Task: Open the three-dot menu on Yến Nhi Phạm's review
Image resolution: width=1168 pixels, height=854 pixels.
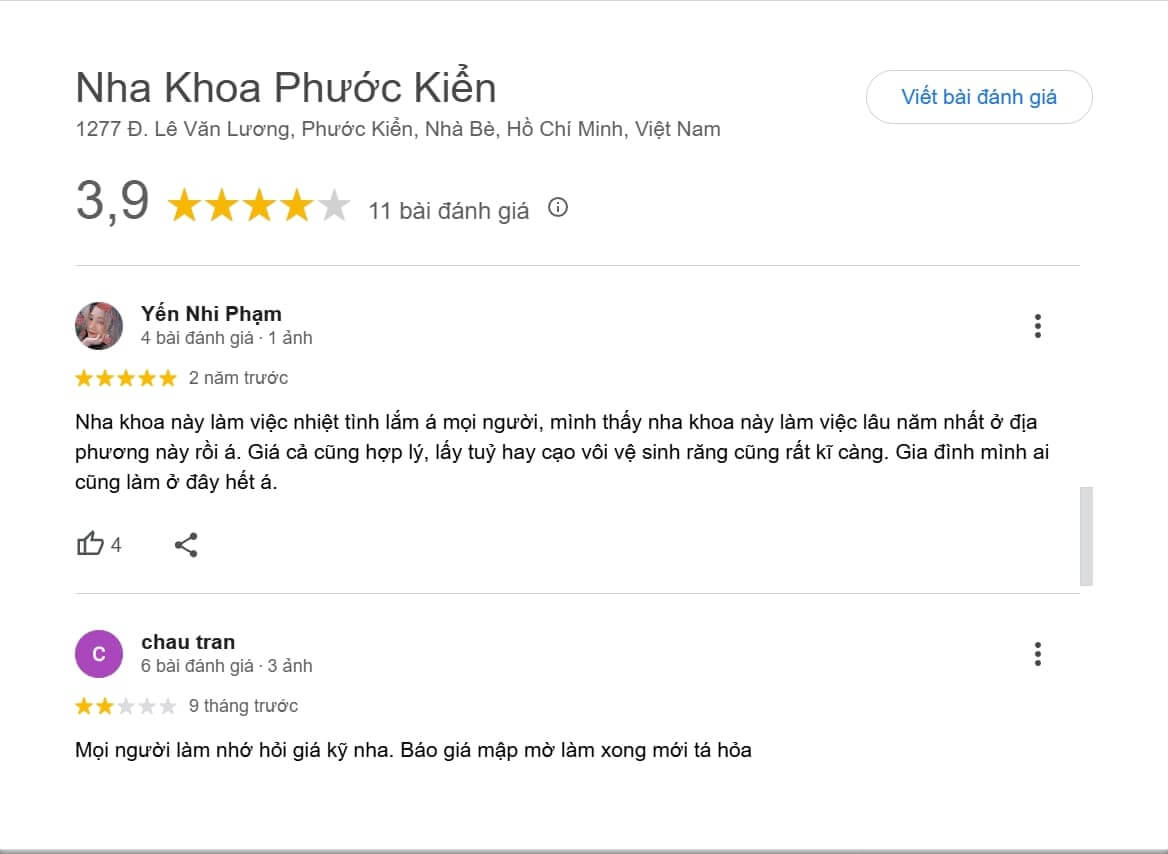Action: tap(1038, 326)
